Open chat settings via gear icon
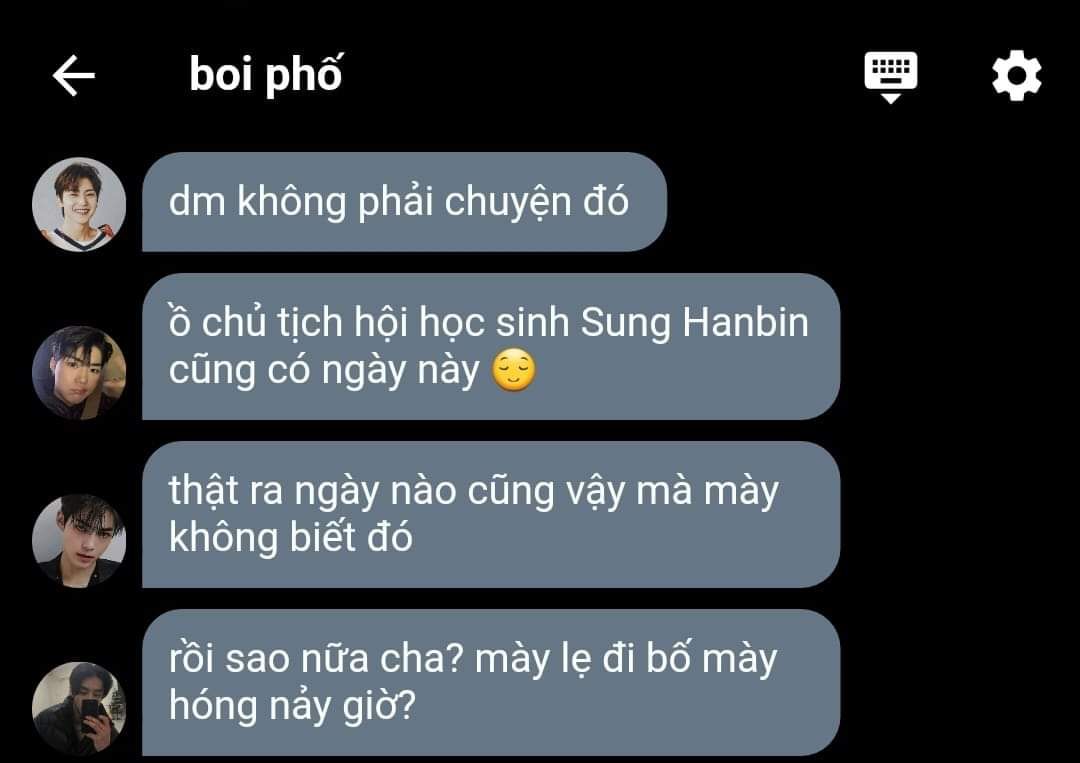1080x763 pixels. (x=1017, y=76)
